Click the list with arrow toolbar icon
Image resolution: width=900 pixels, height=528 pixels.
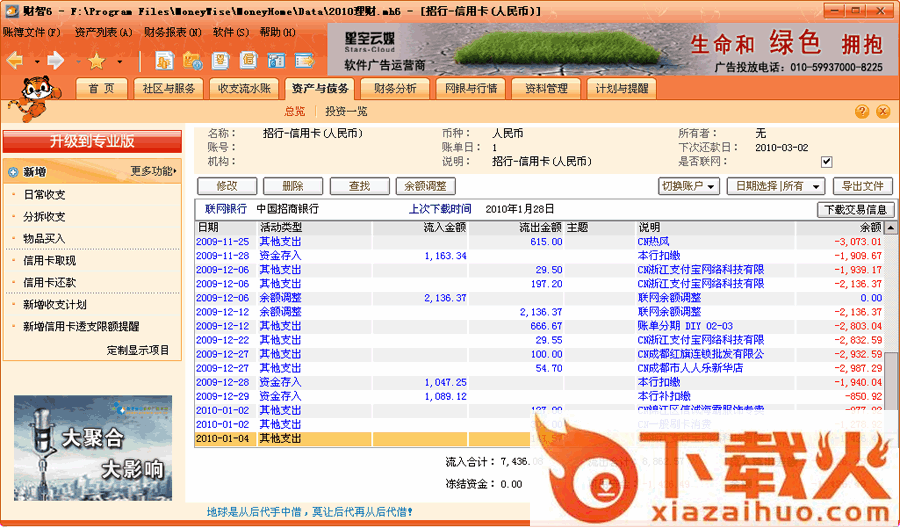point(304,60)
